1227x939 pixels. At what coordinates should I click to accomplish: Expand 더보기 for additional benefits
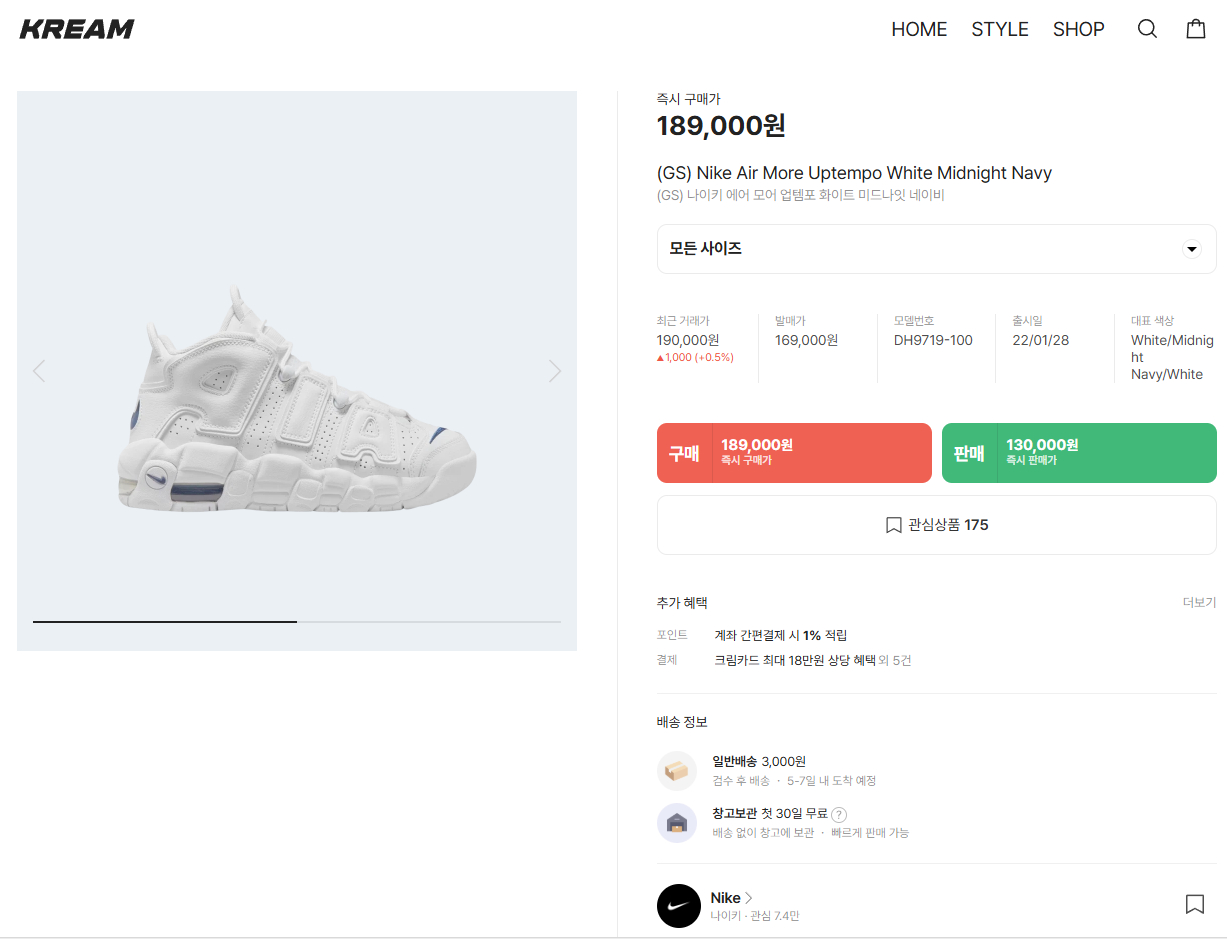1199,602
